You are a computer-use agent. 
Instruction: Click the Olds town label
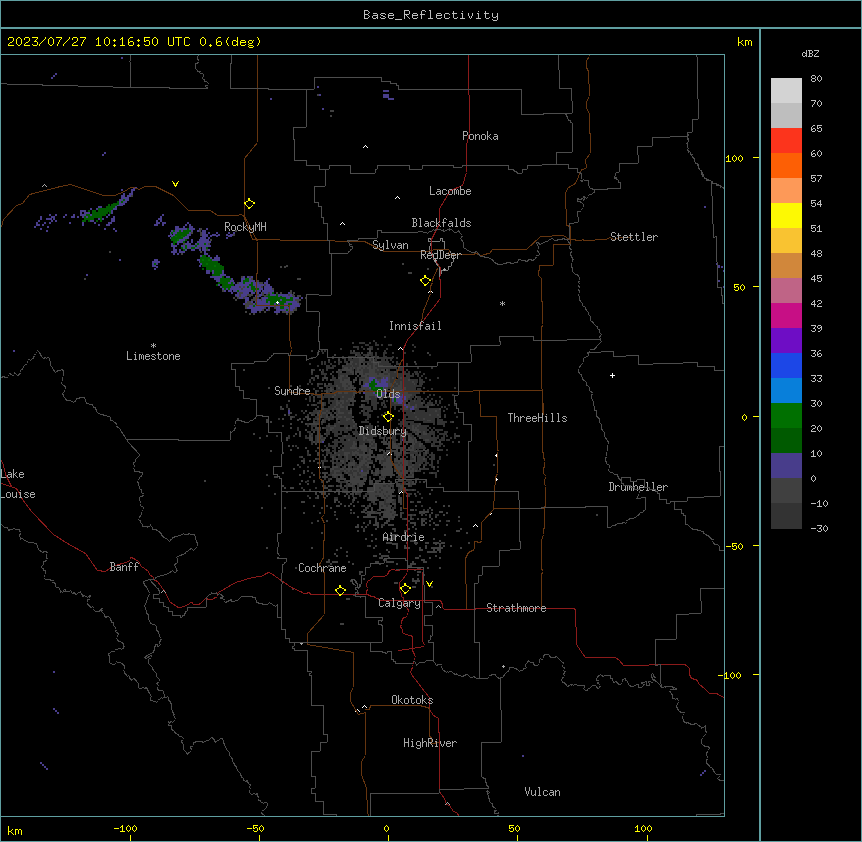click(x=388, y=394)
